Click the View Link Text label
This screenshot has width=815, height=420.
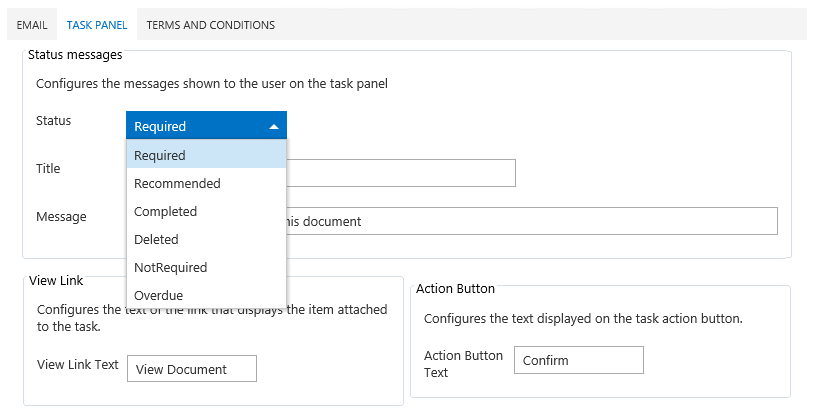tap(77, 364)
